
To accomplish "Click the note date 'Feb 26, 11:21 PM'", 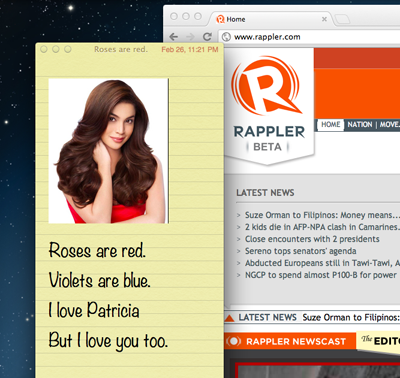I will pos(190,50).
